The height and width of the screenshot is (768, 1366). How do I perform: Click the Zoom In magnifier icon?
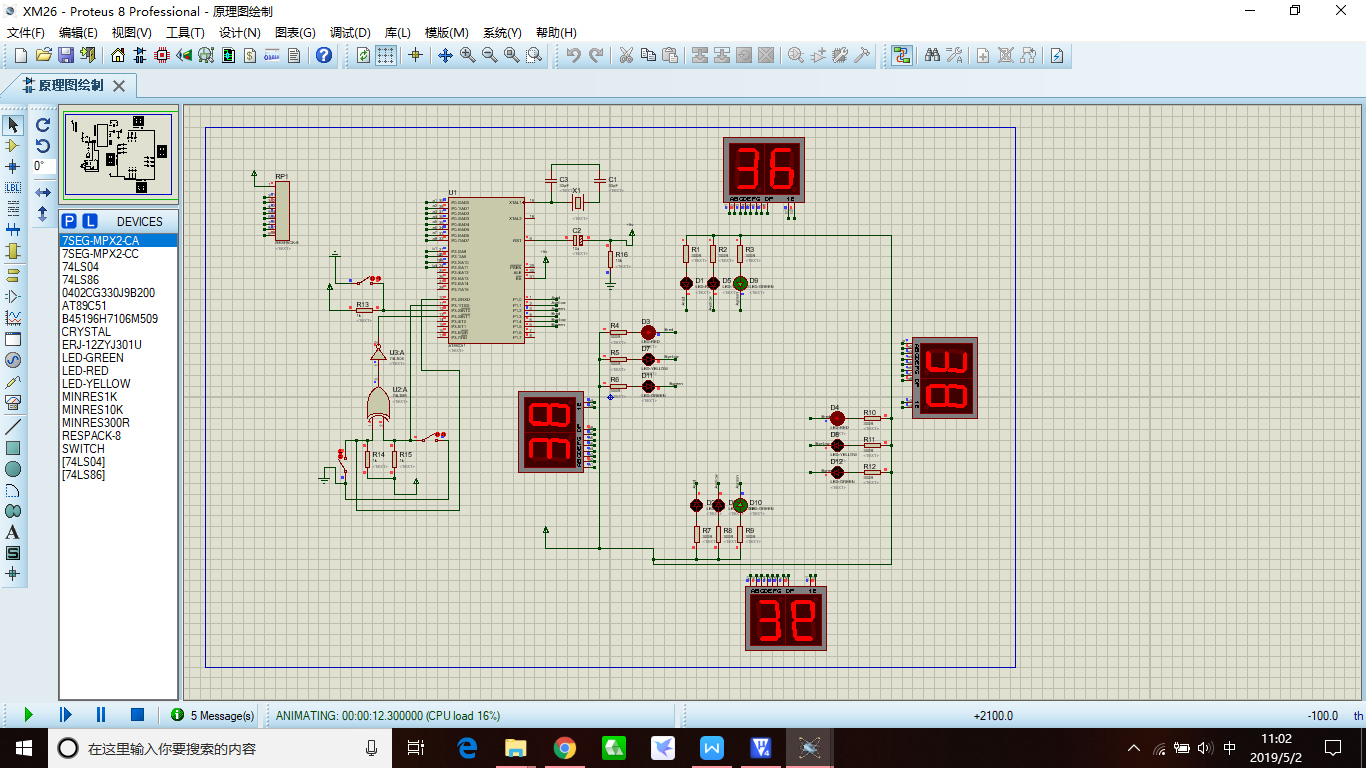468,55
